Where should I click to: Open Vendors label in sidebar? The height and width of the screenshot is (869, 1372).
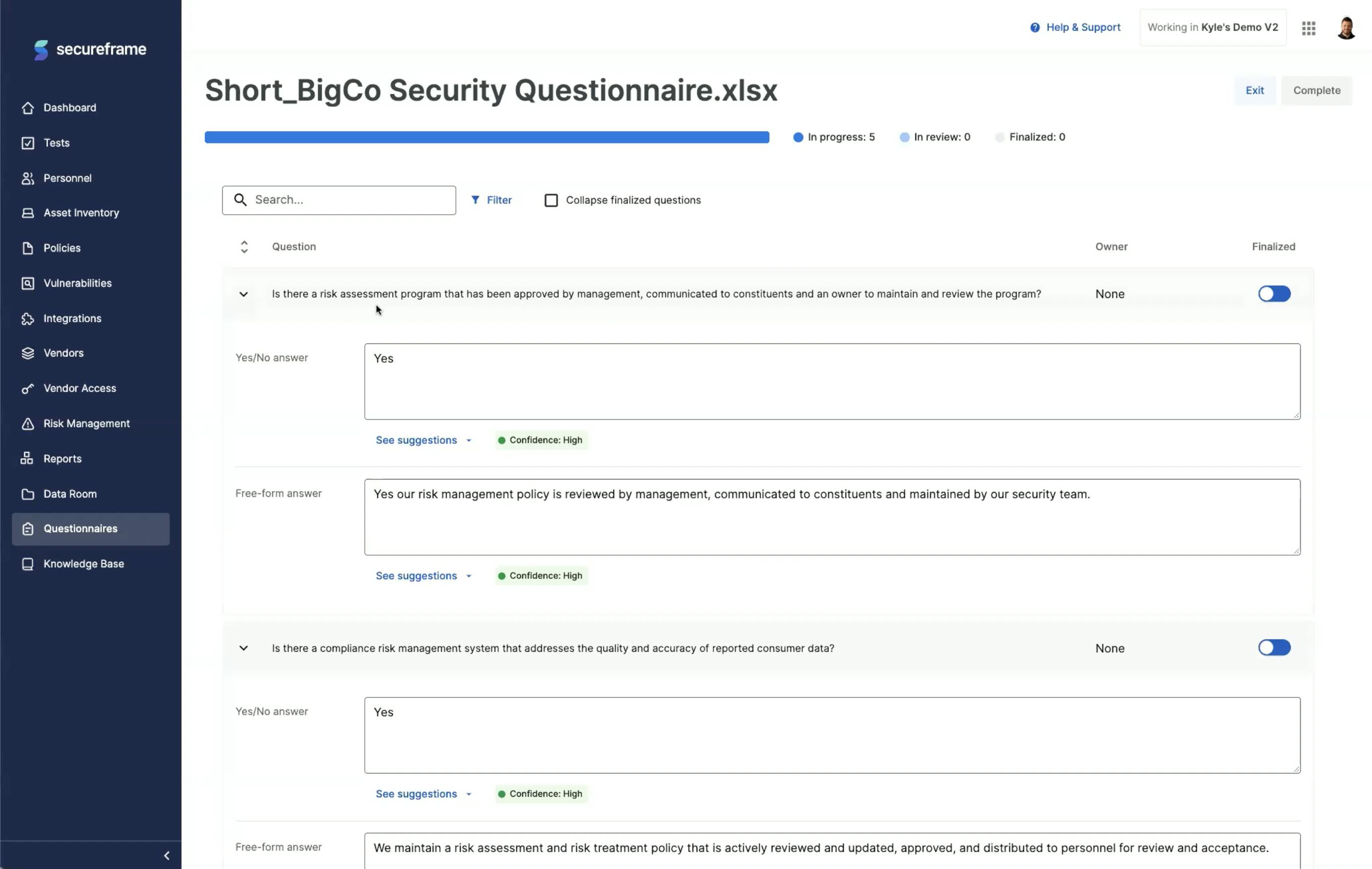(64, 353)
